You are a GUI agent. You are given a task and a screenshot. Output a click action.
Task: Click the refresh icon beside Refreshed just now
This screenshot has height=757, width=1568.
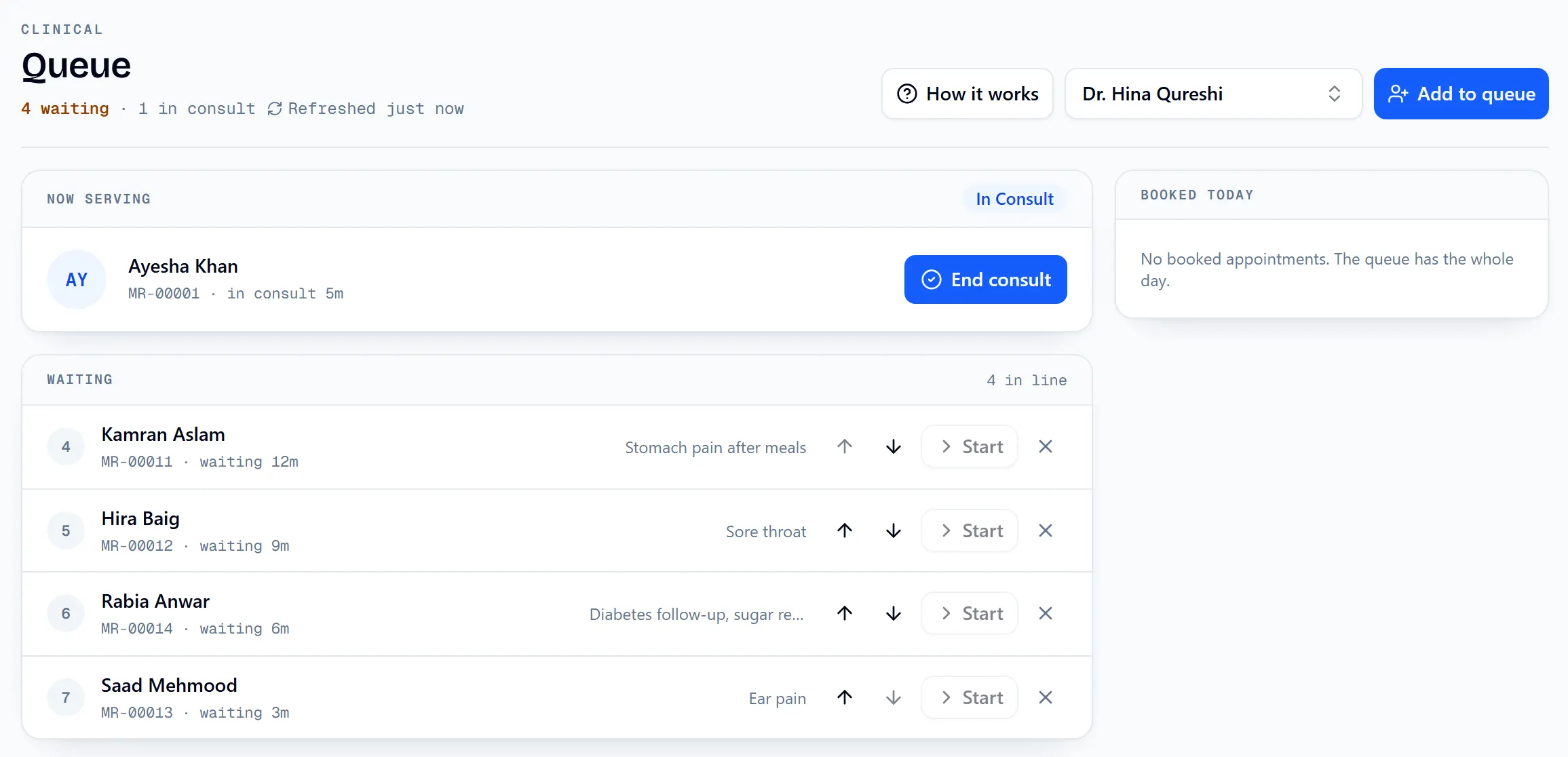[275, 109]
